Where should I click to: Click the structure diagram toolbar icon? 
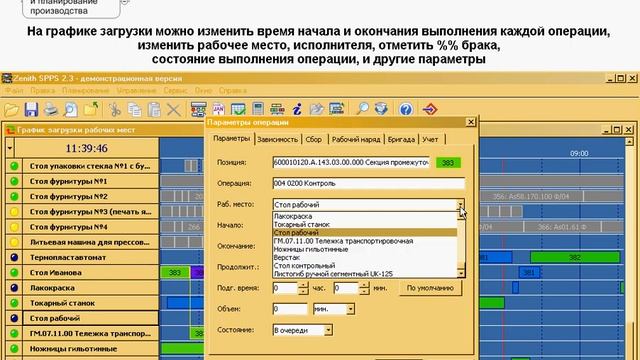coord(278,109)
